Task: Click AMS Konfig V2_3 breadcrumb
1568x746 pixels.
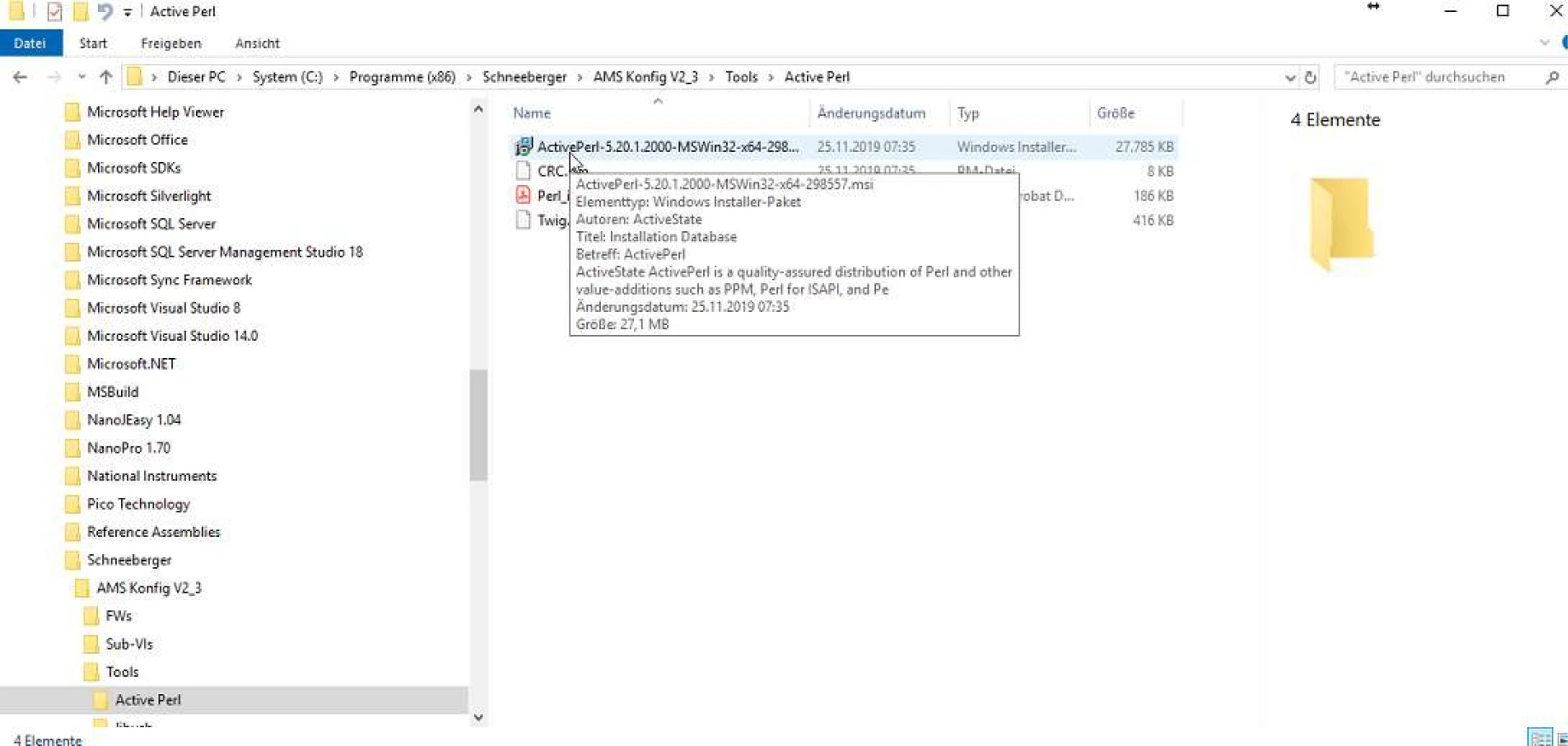Action: [x=645, y=77]
